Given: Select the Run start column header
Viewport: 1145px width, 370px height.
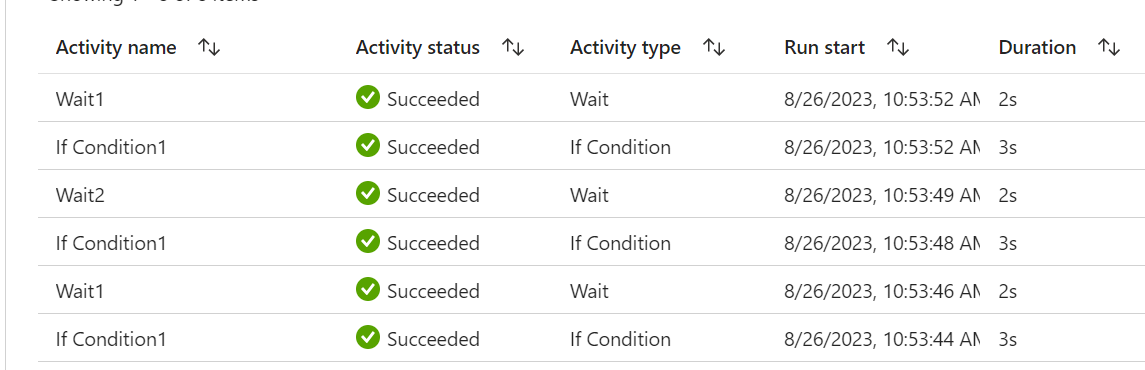Looking at the screenshot, I should [824, 48].
